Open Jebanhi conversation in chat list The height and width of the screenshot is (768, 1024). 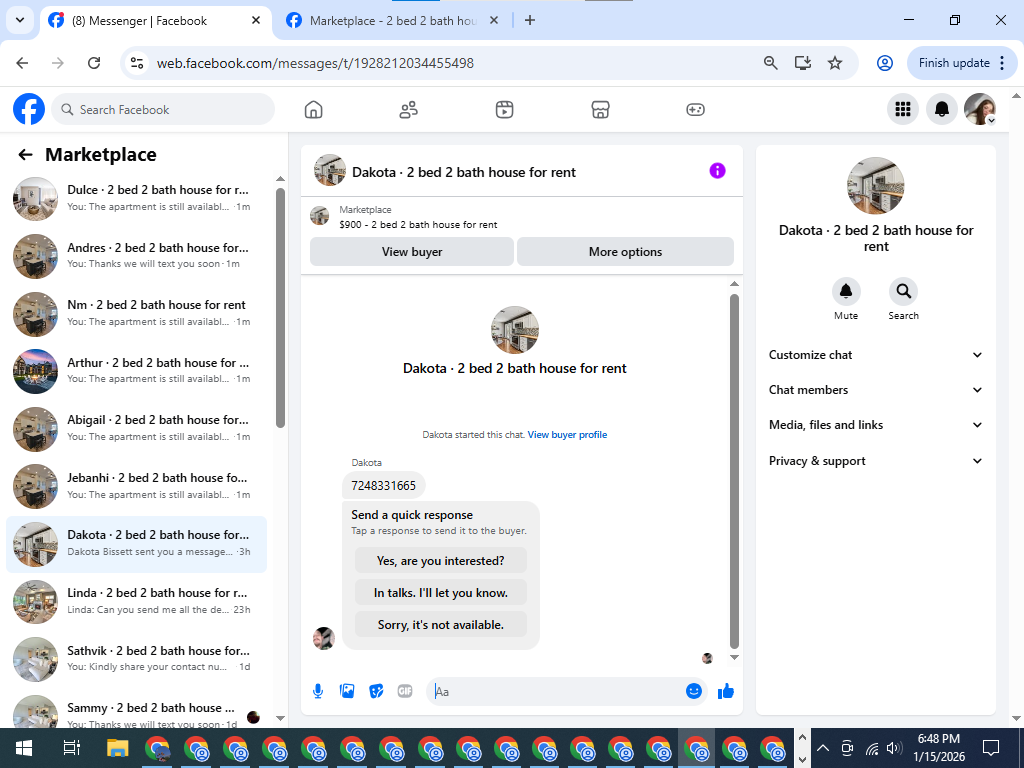click(x=136, y=486)
